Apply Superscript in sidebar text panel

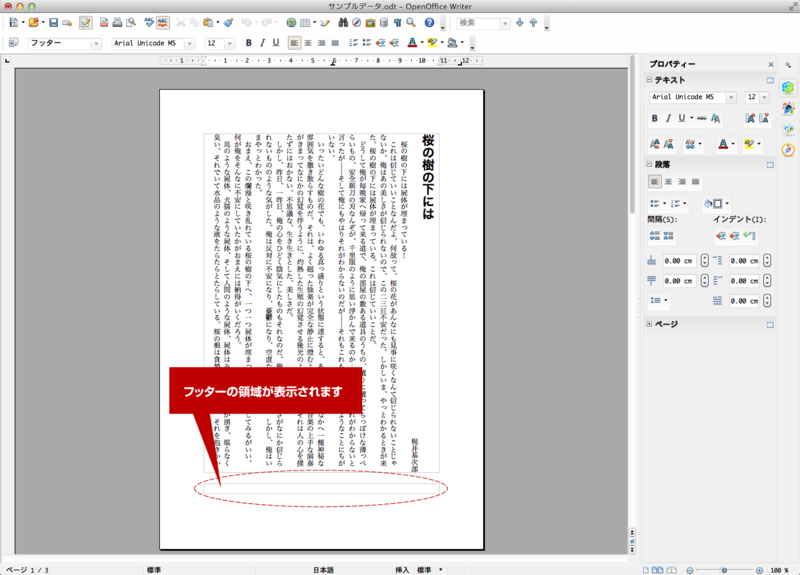click(655, 144)
